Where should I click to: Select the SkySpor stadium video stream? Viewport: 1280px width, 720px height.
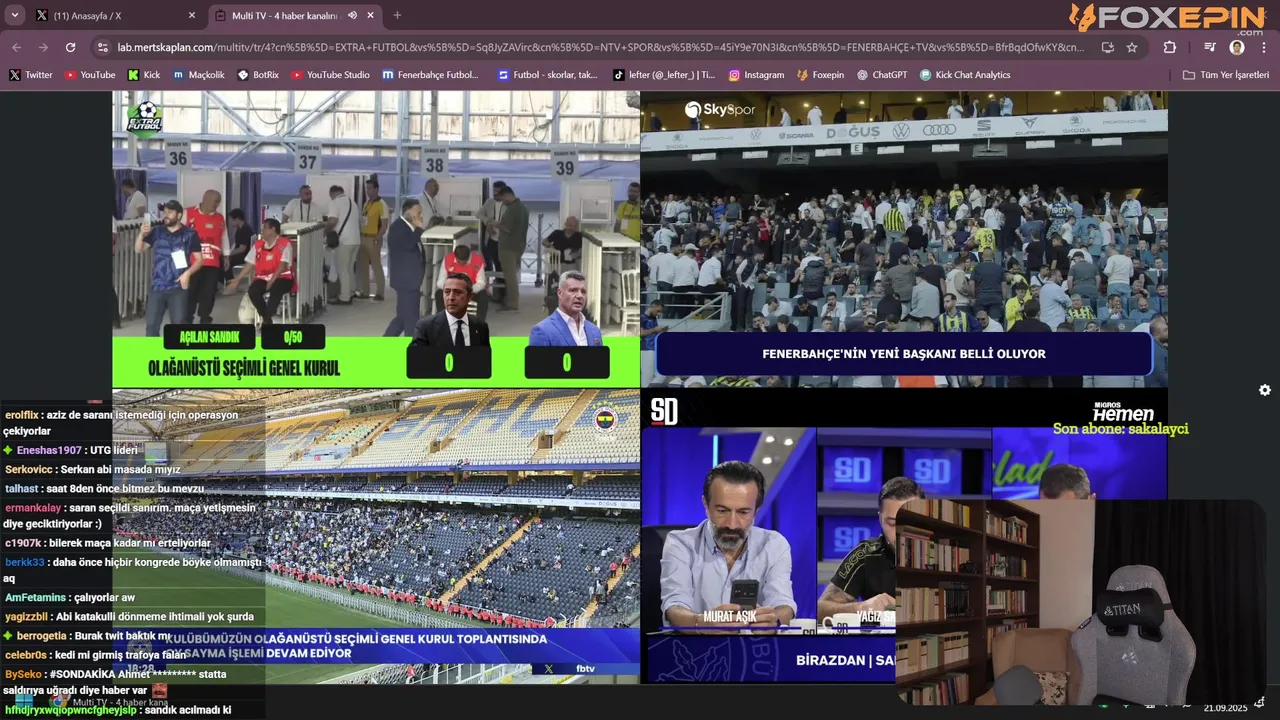pos(904,239)
